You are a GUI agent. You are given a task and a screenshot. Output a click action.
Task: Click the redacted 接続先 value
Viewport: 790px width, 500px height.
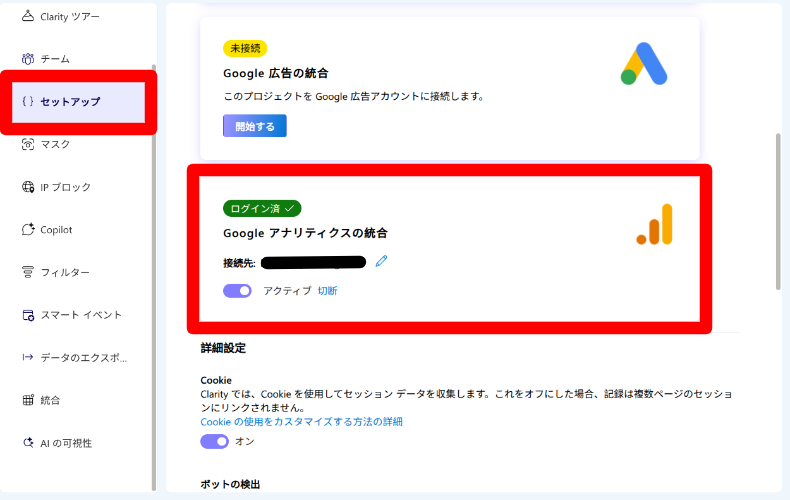(313, 262)
